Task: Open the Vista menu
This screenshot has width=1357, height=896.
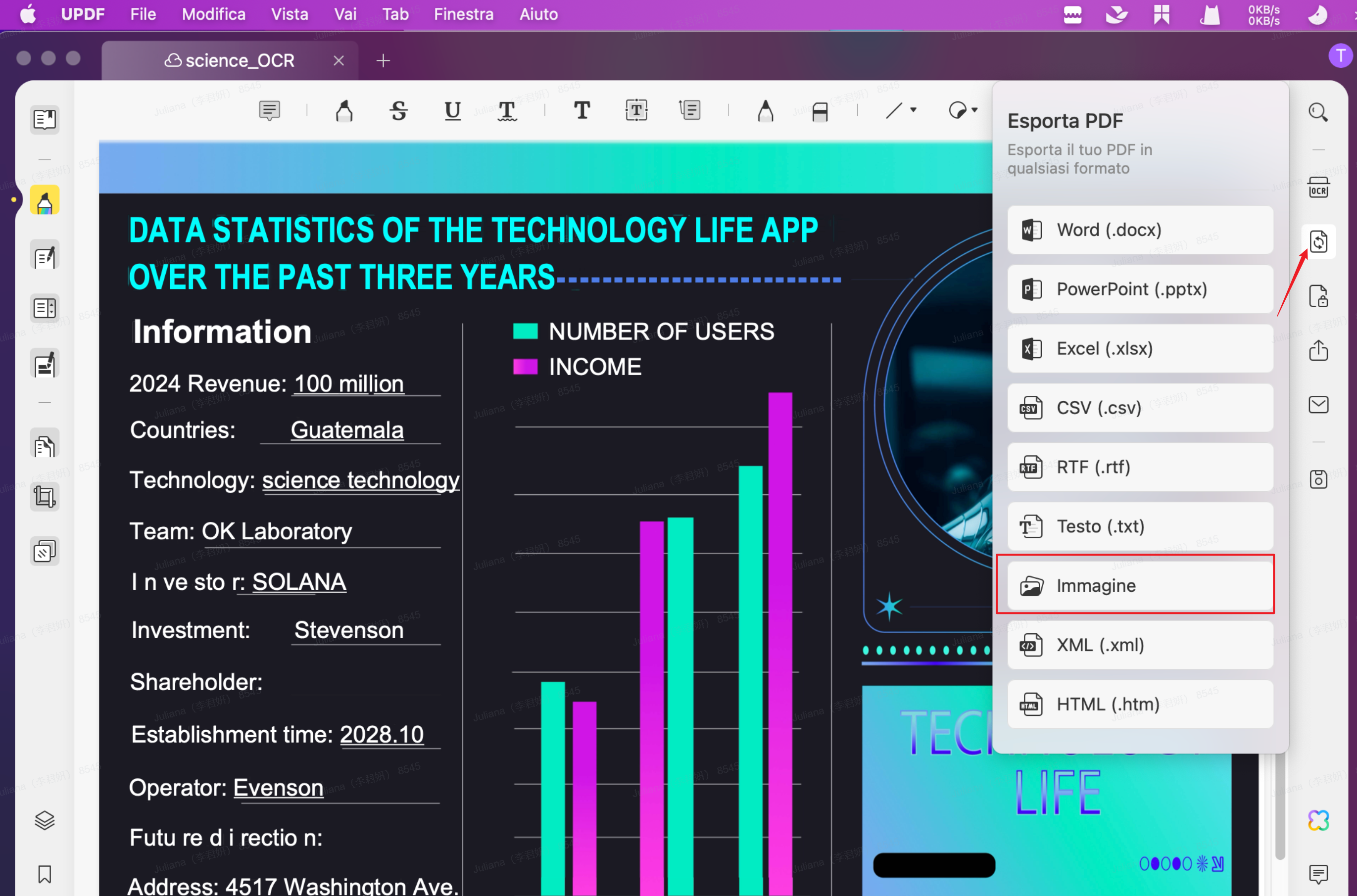Action: pos(290,14)
